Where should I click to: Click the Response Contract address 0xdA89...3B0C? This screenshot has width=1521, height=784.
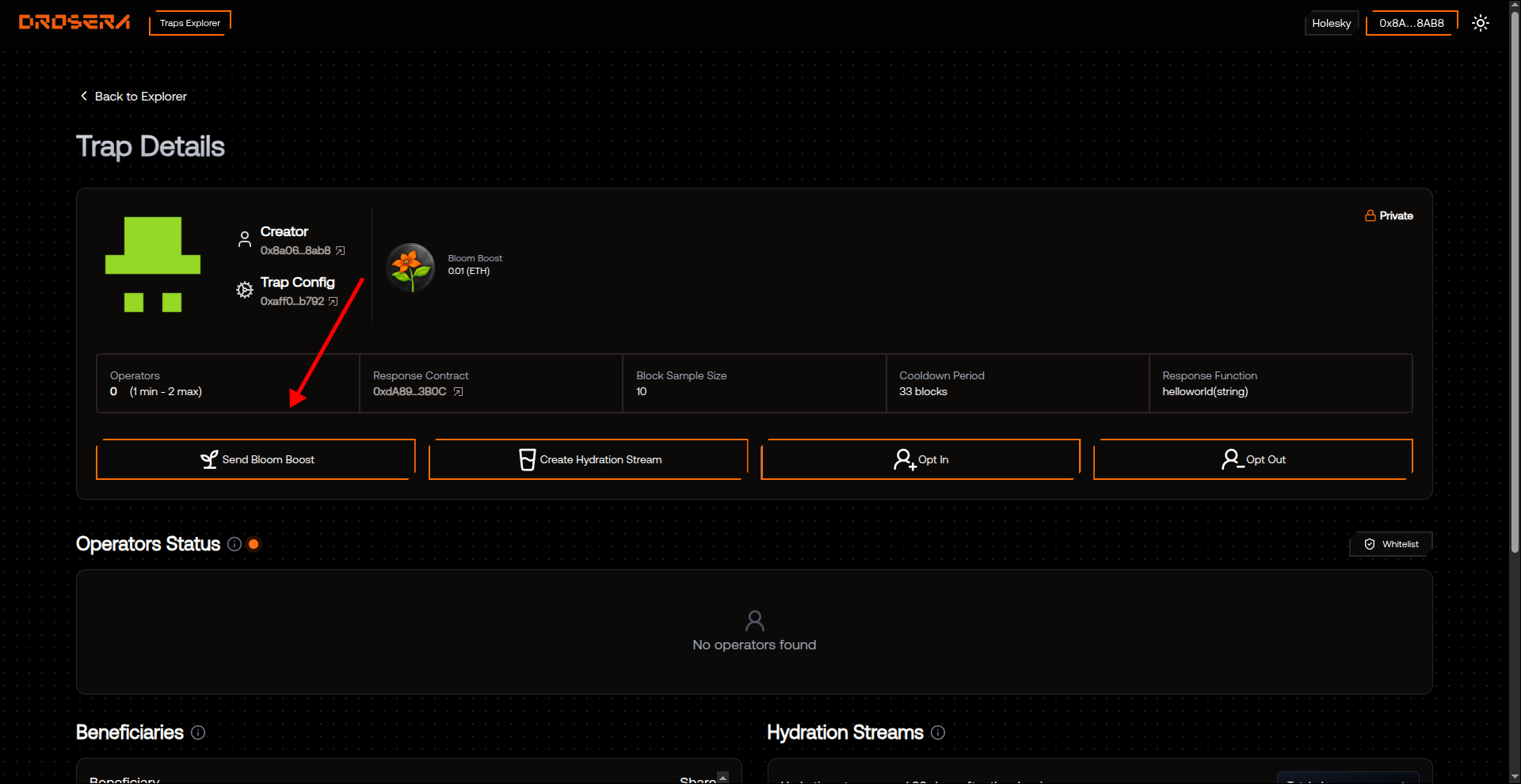(x=410, y=391)
